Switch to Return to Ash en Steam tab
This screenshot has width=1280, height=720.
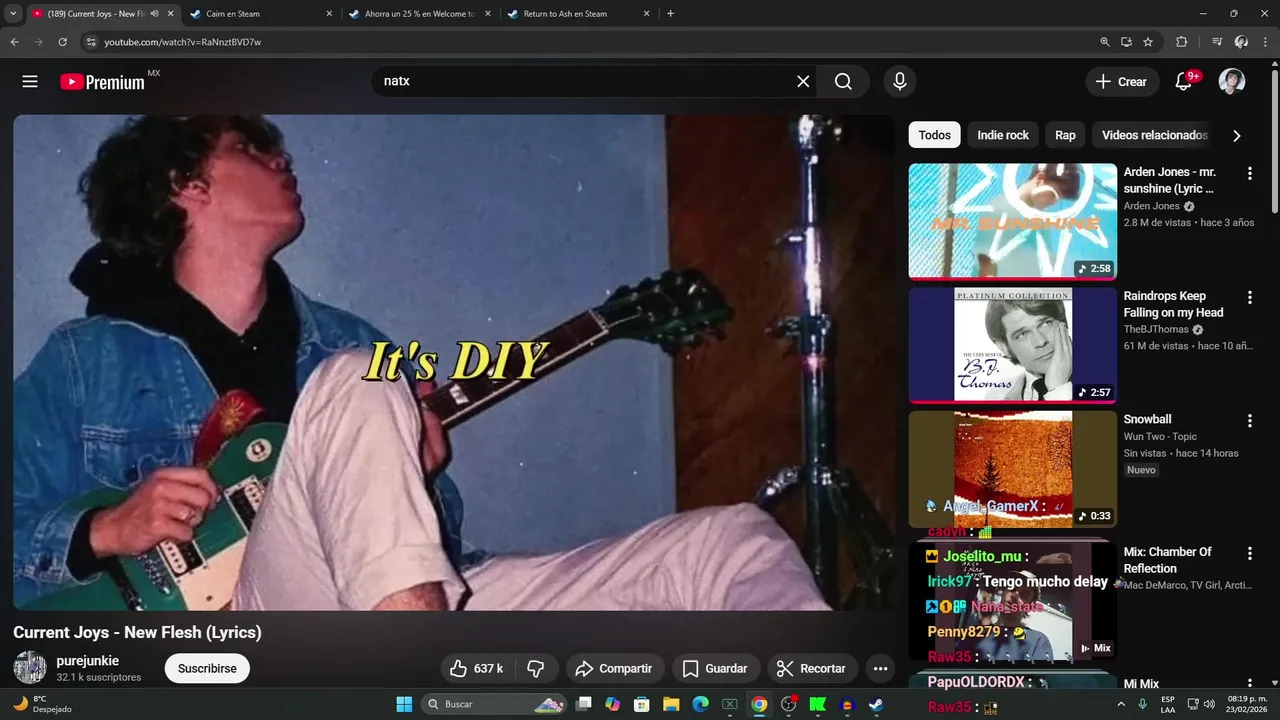point(577,14)
